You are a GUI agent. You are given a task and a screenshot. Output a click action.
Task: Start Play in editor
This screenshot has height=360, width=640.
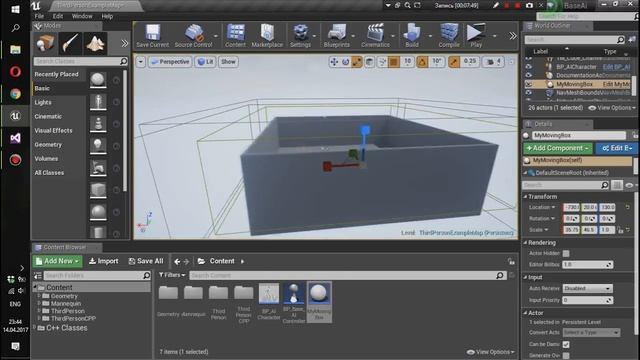point(476,36)
